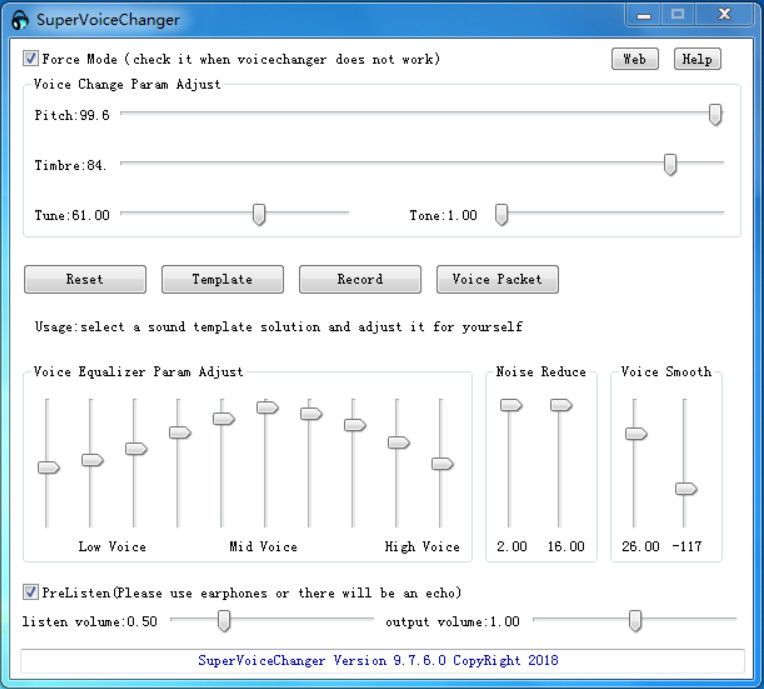Click the sixth equalizer band slider thumb

click(267, 407)
